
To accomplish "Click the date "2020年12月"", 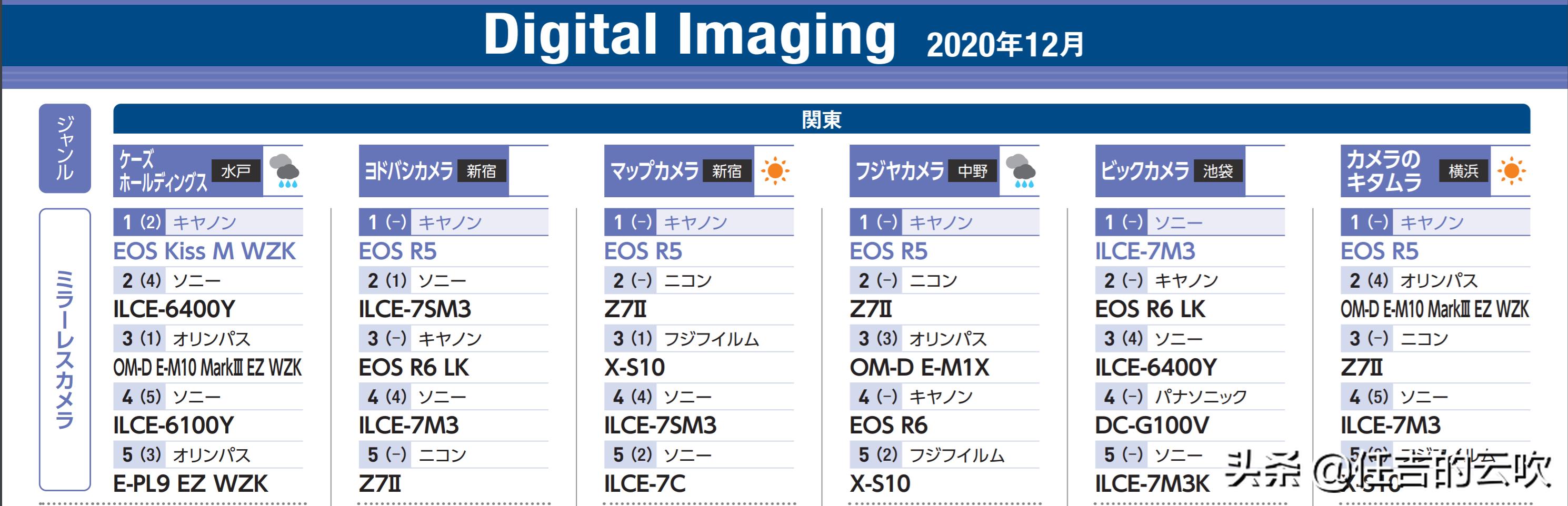I will 1005,44.
